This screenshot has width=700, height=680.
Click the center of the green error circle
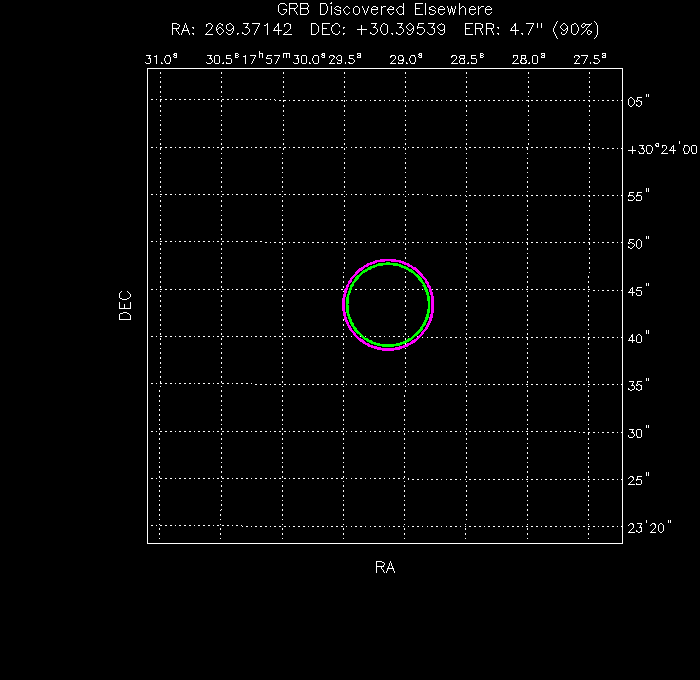click(x=388, y=305)
